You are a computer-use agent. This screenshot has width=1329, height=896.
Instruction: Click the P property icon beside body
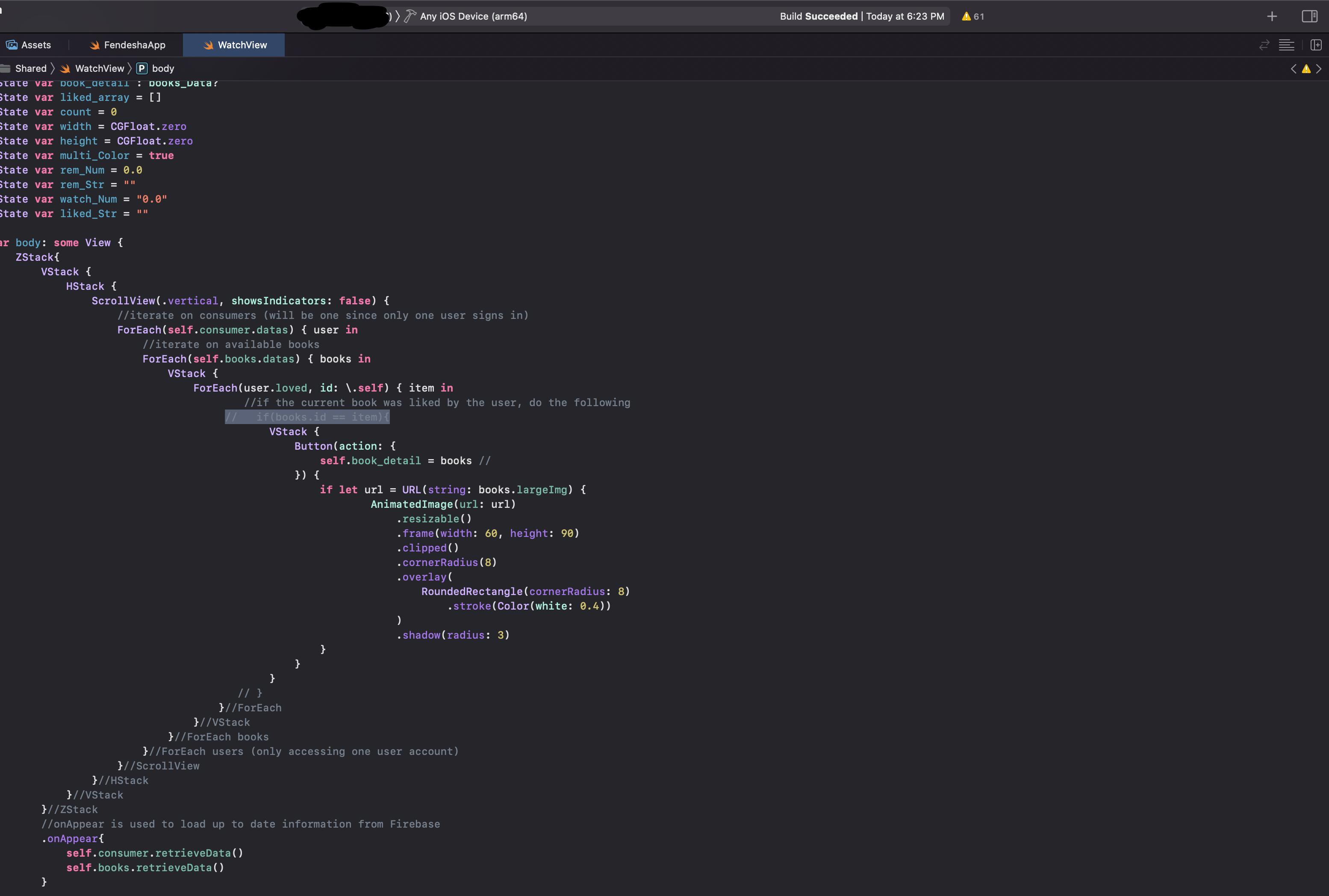point(141,68)
